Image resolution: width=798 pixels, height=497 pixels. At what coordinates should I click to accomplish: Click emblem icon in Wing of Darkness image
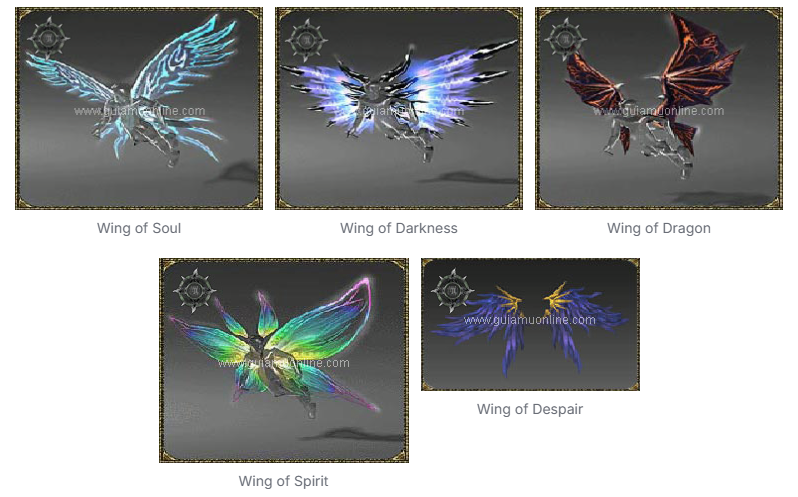click(x=307, y=39)
